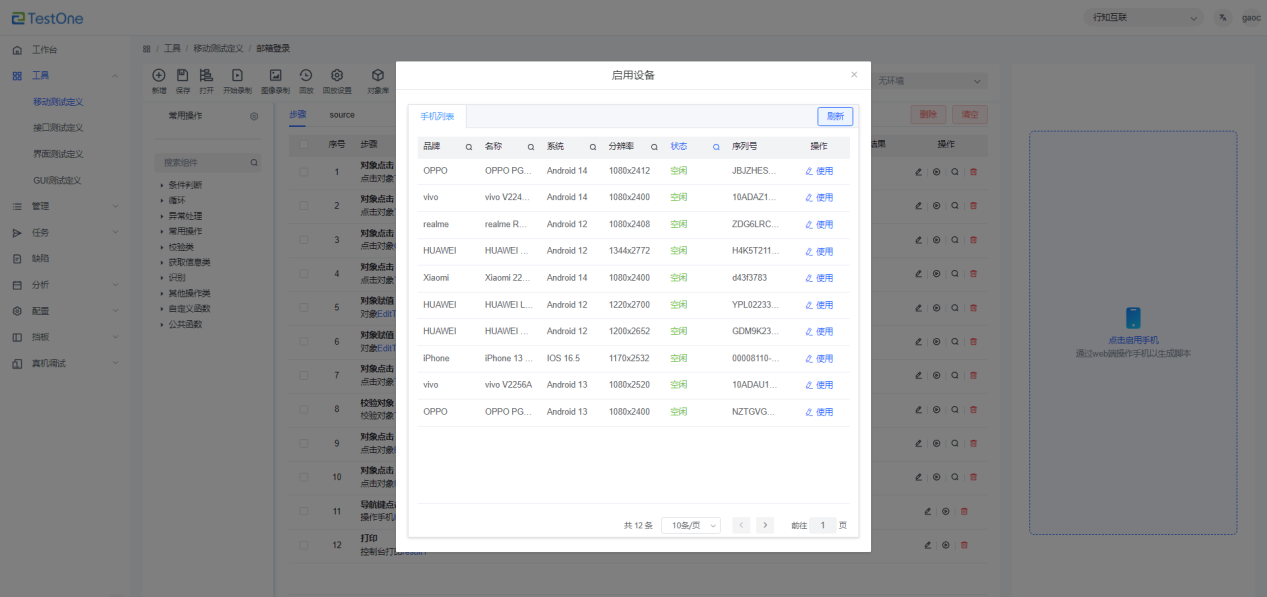Viewport: 1267px width, 597px height.
Task: Click the red 清空 button
Action: [969, 115]
